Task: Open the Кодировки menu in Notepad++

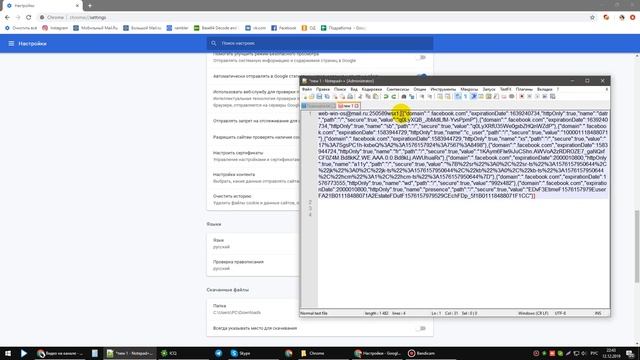Action: click(372, 89)
